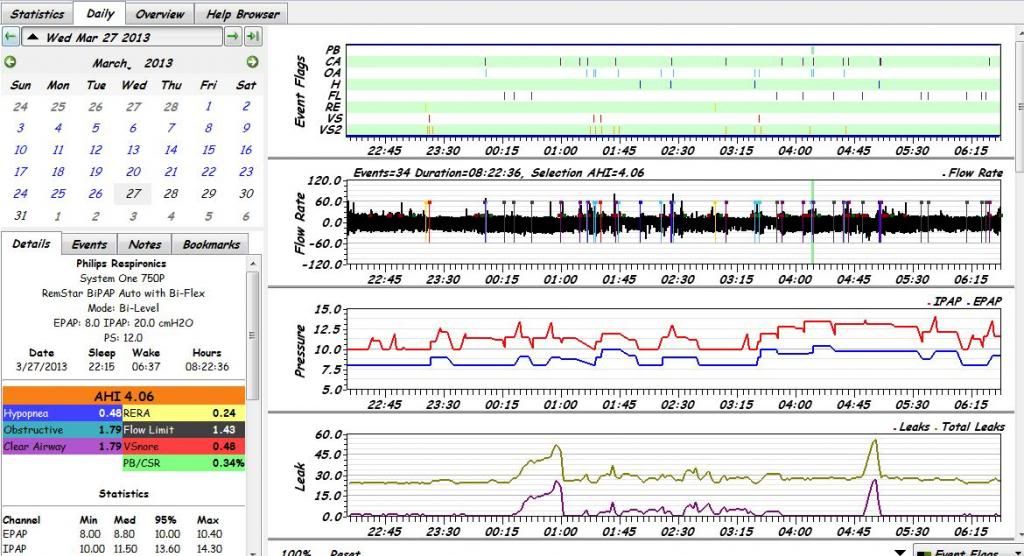Image resolution: width=1024 pixels, height=556 pixels.
Task: Click the Philips Respironics machine name
Action: (x=121, y=263)
